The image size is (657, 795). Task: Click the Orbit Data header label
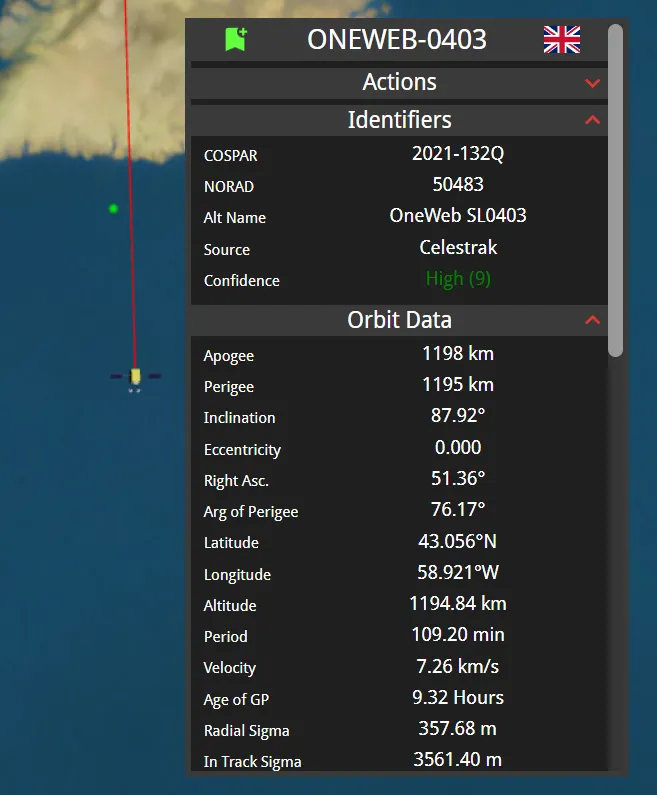click(399, 320)
